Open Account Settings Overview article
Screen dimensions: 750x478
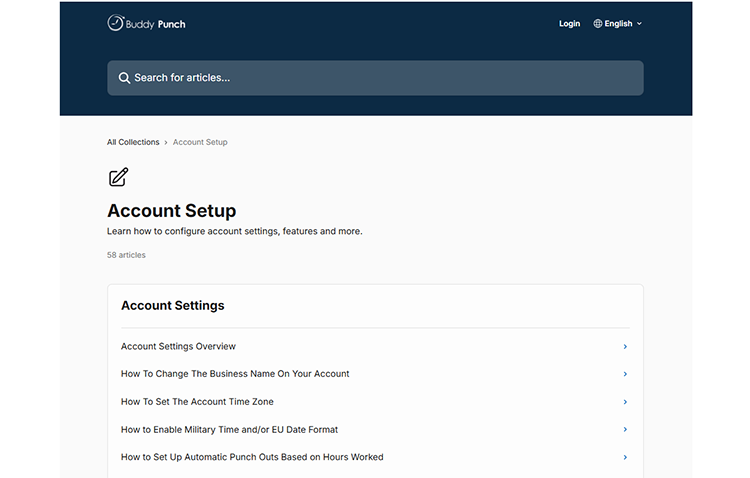point(178,347)
